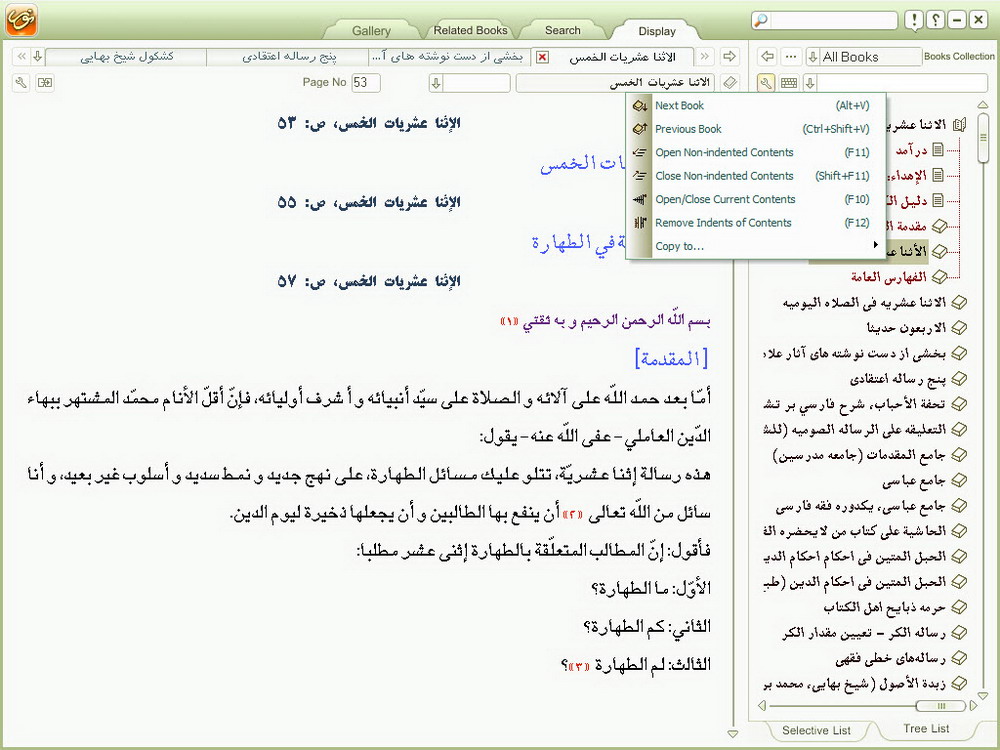Click the book icon beside الاربعون حديثا
Screen dimensions: 1000x750
(x=959, y=328)
